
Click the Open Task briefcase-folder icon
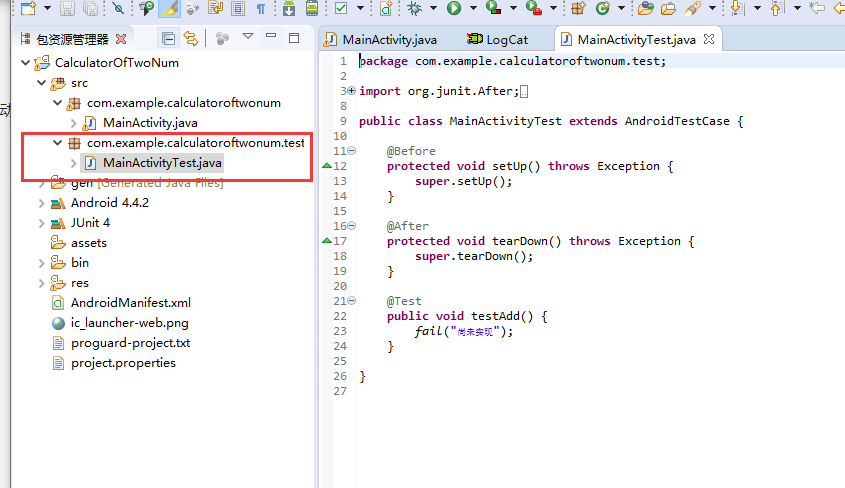point(668,8)
